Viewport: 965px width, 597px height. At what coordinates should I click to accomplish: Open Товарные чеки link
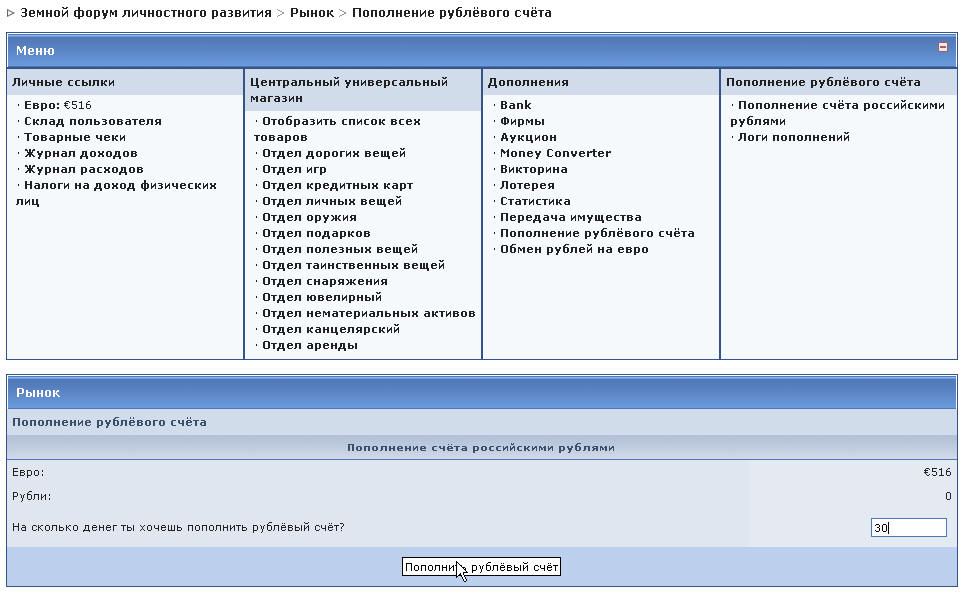tap(75, 137)
